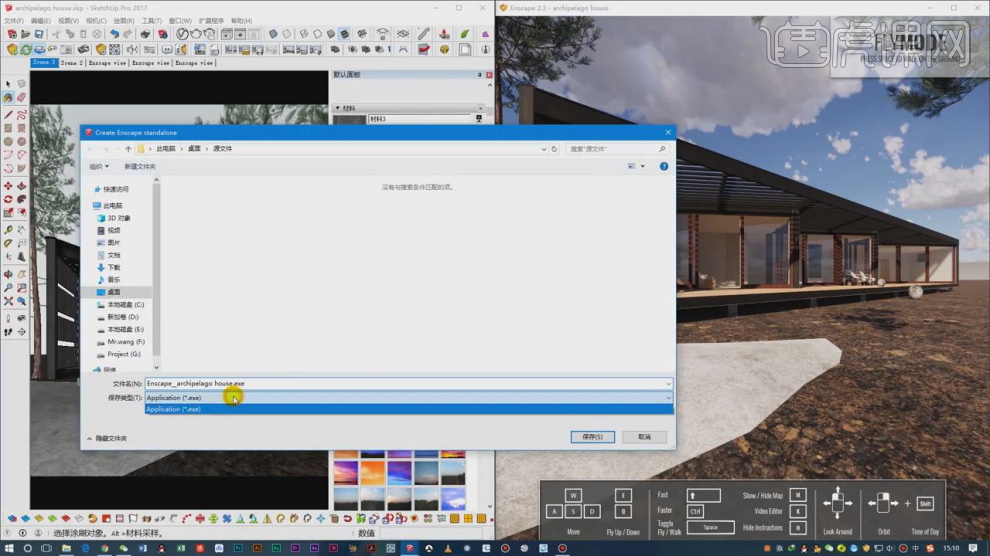Click the Print icon in SketchUp toolbar
The width and height of the screenshot is (990, 556).
pyautogui.click(x=145, y=34)
